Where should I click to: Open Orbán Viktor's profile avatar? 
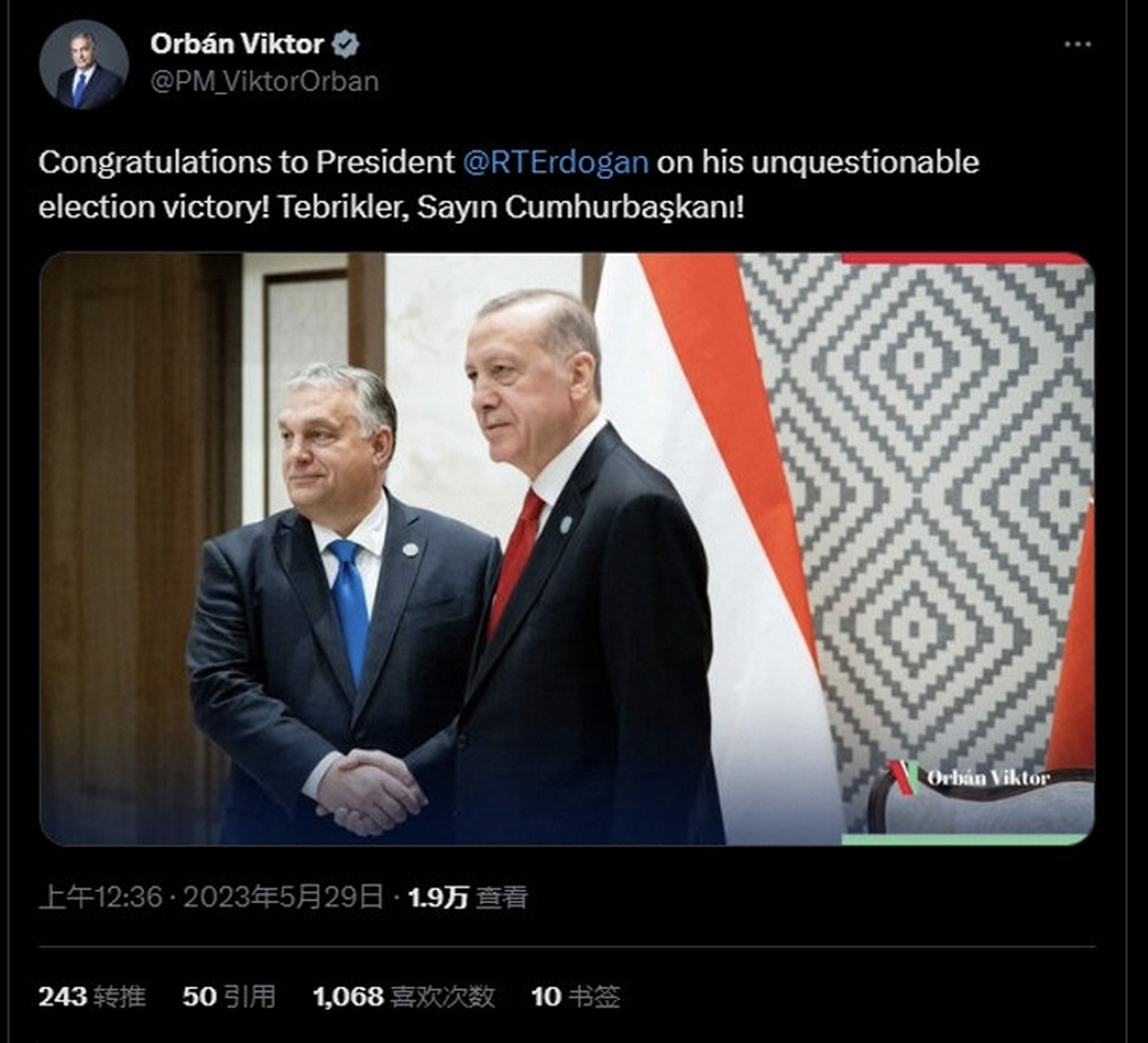click(x=83, y=64)
